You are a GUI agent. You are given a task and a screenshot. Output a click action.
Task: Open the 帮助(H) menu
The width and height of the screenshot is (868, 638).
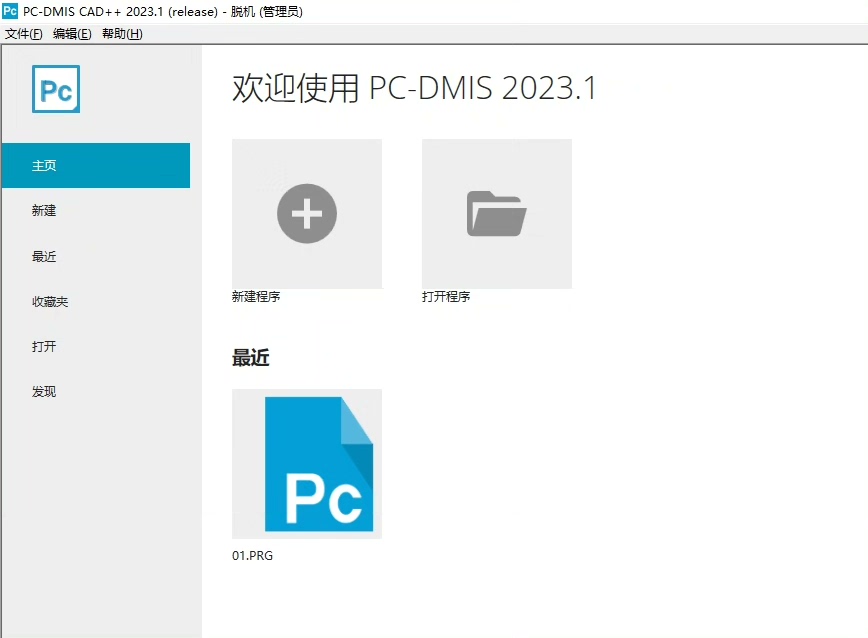point(122,34)
